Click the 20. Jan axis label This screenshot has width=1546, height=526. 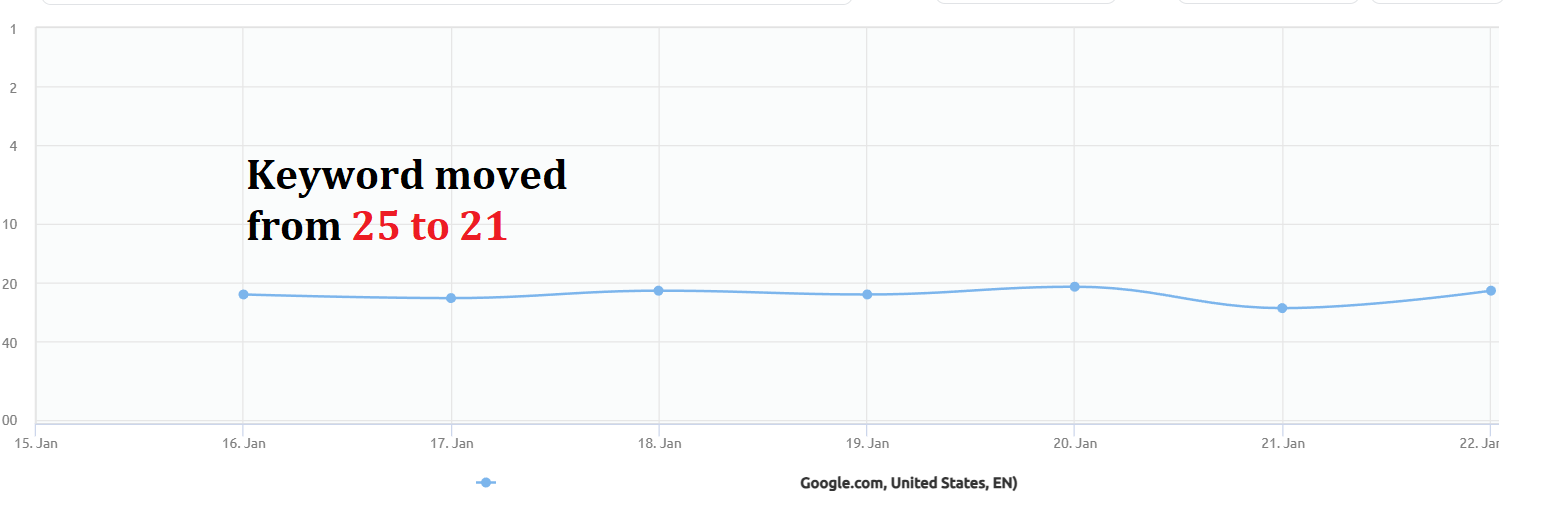pos(1074,443)
